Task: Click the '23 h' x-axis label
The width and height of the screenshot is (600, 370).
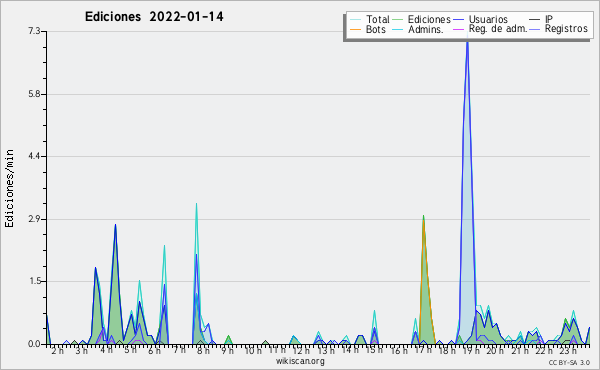Action: [568, 351]
